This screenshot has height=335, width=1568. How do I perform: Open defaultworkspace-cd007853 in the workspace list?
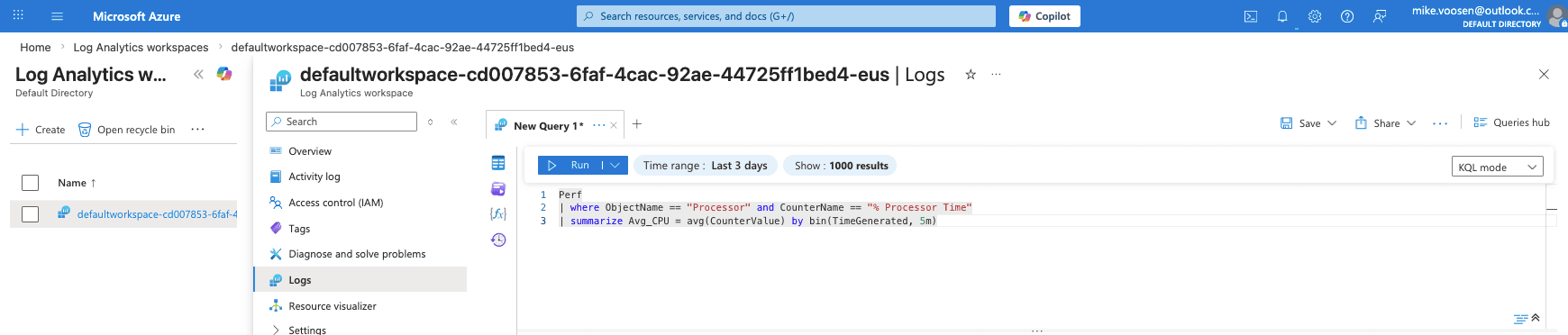coord(158,214)
